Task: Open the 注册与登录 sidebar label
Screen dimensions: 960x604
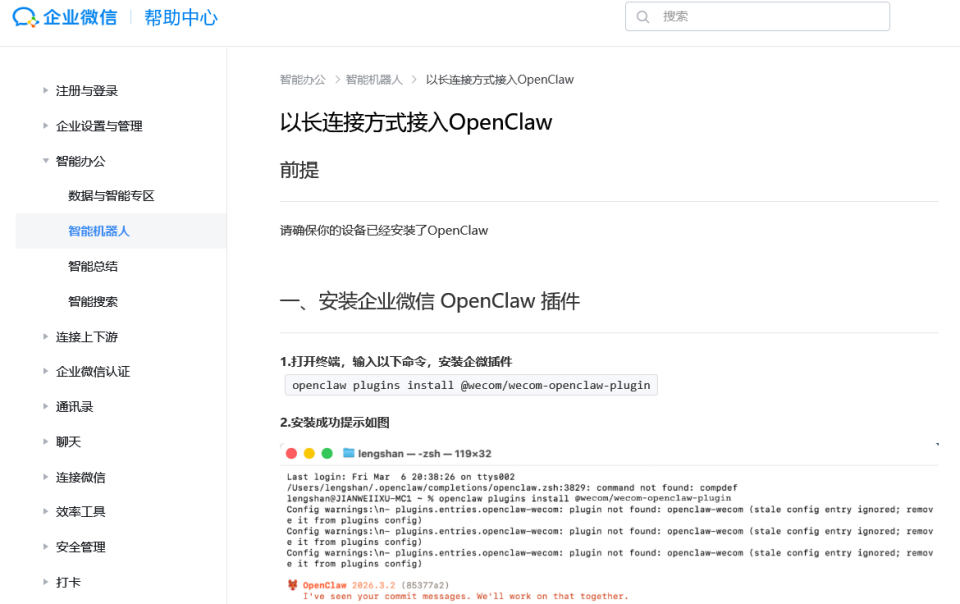Action: [x=86, y=91]
